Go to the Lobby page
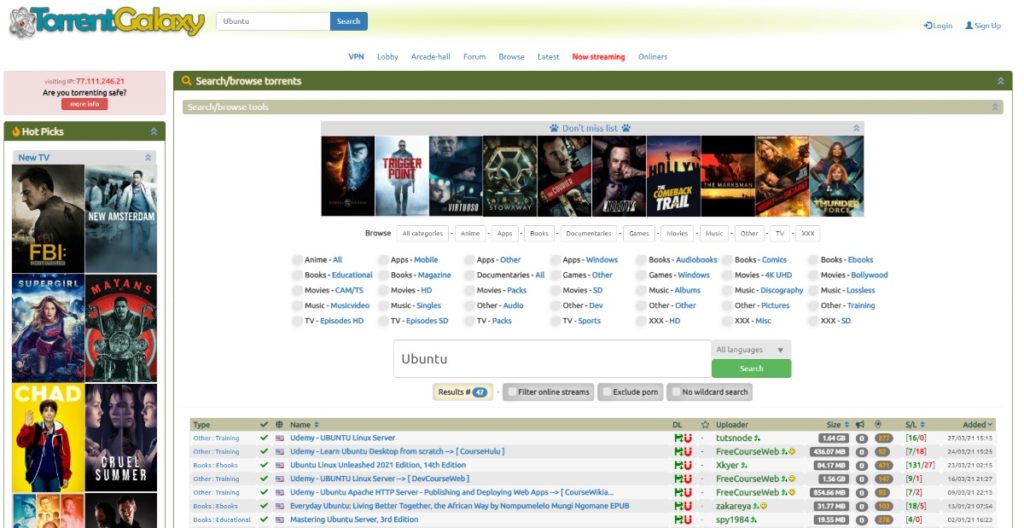Viewport: 1024px width, 528px height. pos(387,57)
